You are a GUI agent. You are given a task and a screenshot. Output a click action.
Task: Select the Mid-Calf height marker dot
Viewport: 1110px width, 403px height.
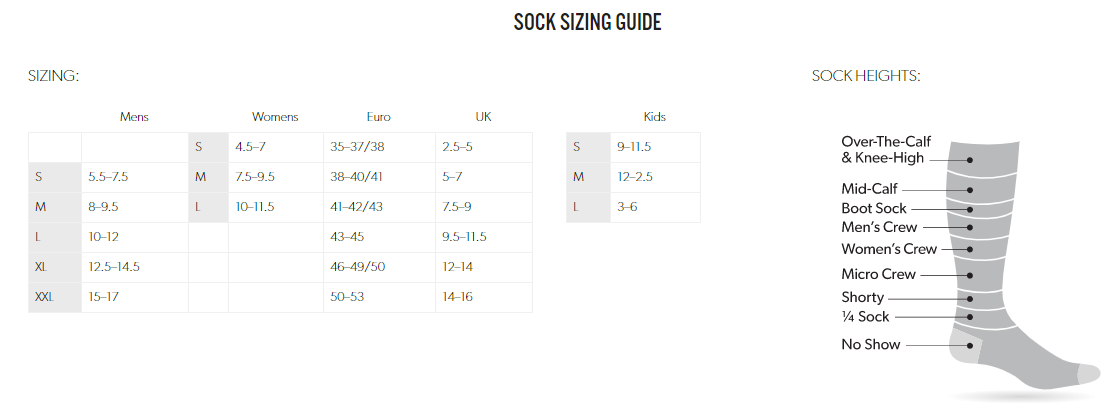(x=970, y=190)
